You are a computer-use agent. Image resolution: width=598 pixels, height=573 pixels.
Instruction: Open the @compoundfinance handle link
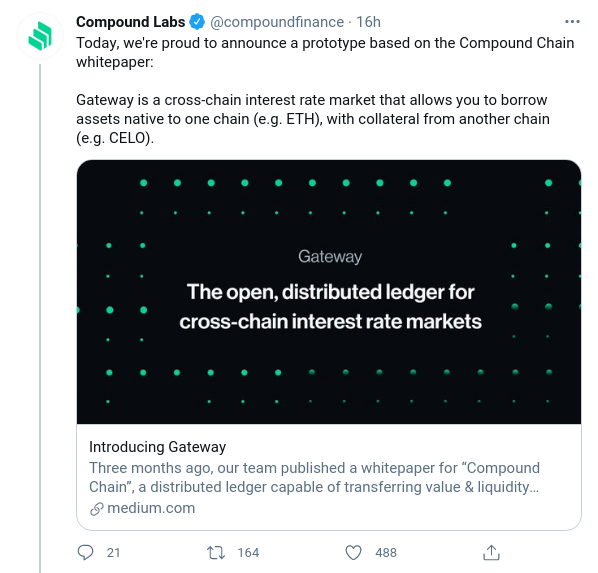(277, 22)
